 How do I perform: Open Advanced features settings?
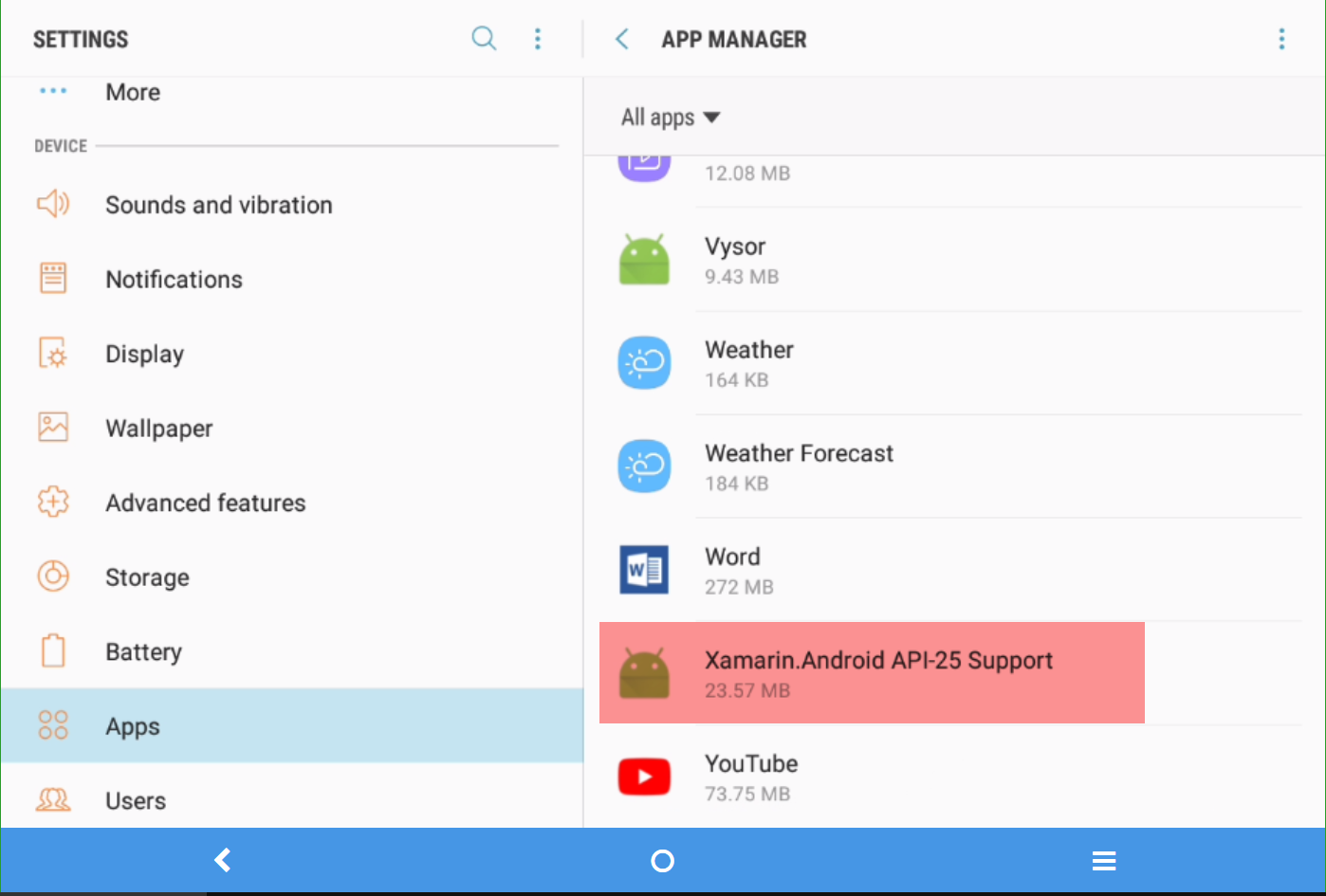tap(292, 503)
